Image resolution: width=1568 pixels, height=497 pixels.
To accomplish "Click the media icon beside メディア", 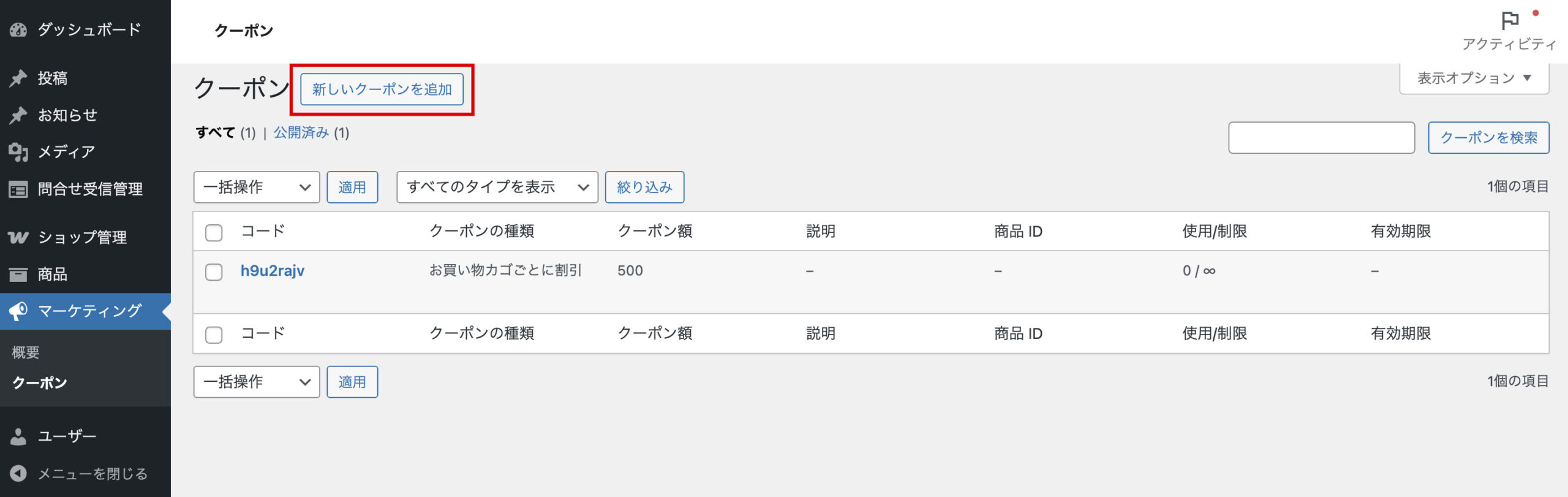I will click(x=18, y=151).
